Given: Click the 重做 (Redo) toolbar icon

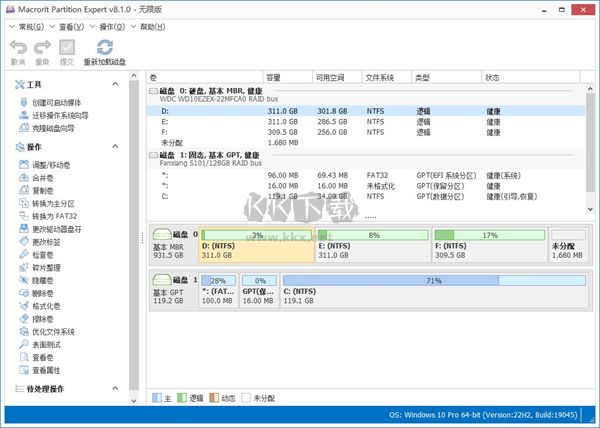Looking at the screenshot, I should click(x=42, y=47).
